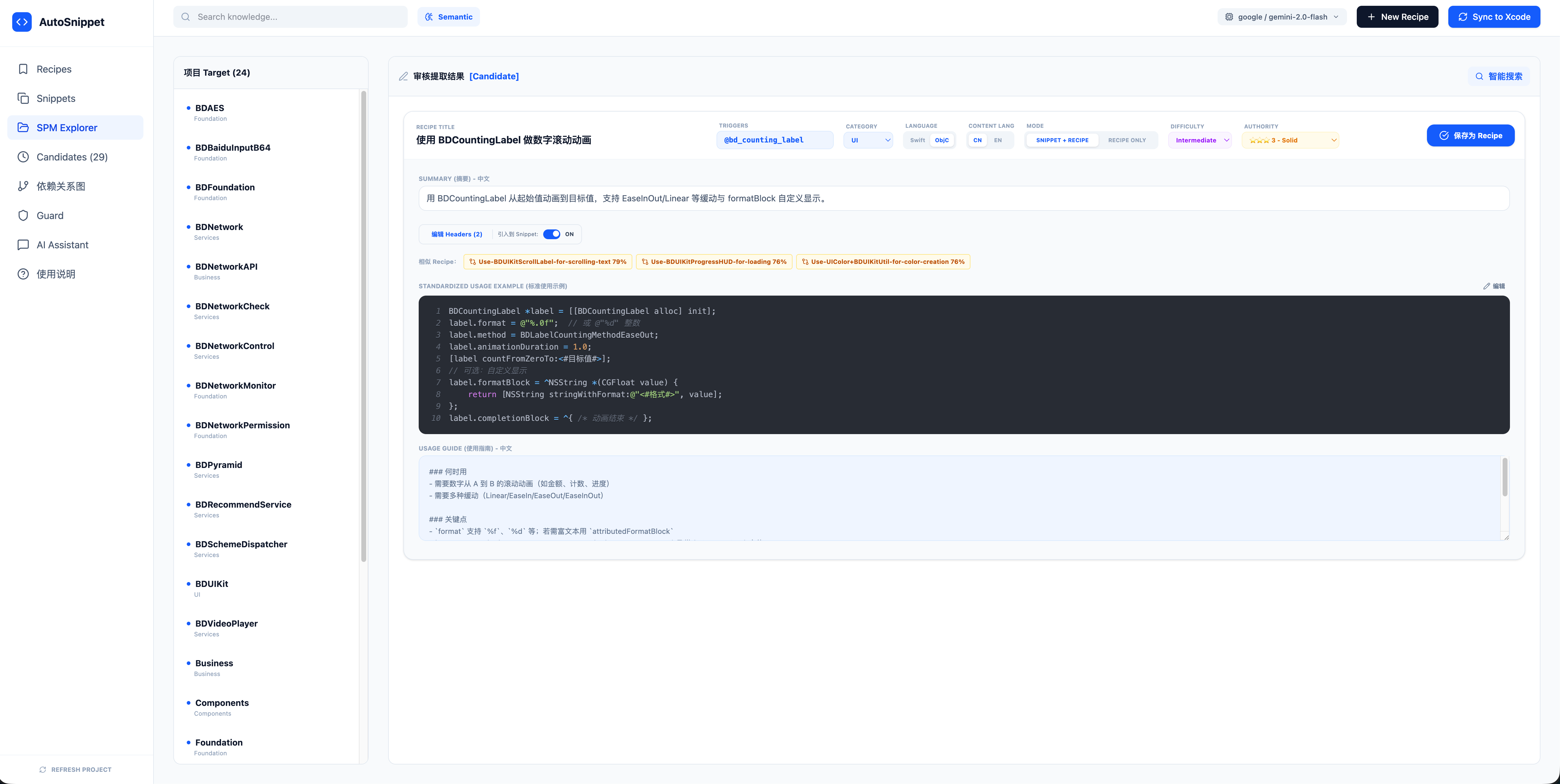Switch language to Swift
The width and height of the screenshot is (1560, 784).
click(917, 140)
